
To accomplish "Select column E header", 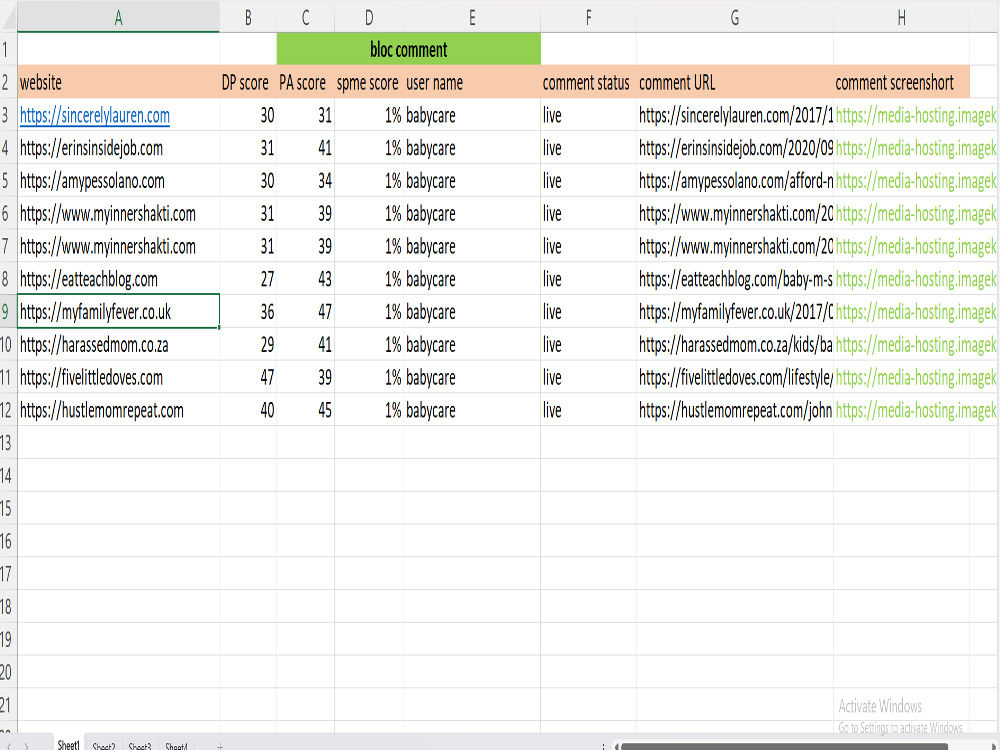I will click(x=472, y=17).
